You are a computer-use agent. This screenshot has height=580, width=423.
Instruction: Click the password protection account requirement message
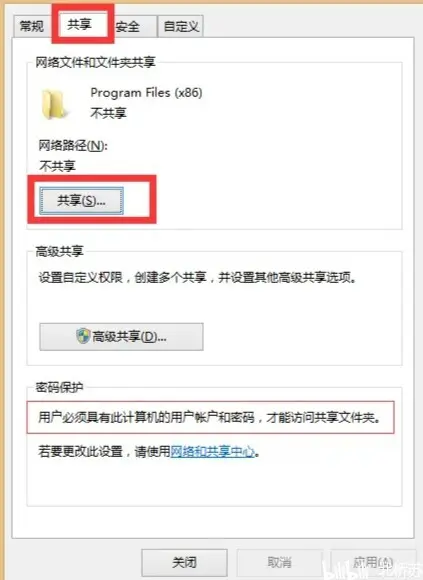click(210, 417)
